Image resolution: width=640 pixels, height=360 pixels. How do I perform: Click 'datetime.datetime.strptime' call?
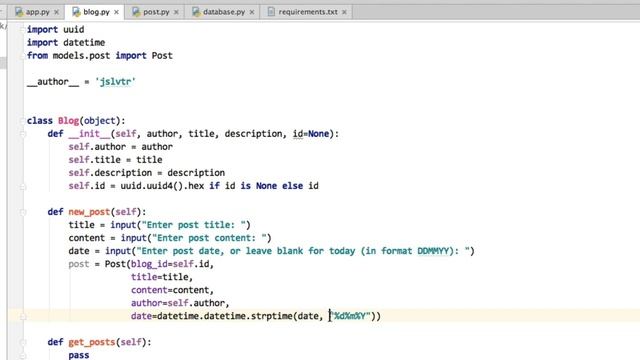224,316
